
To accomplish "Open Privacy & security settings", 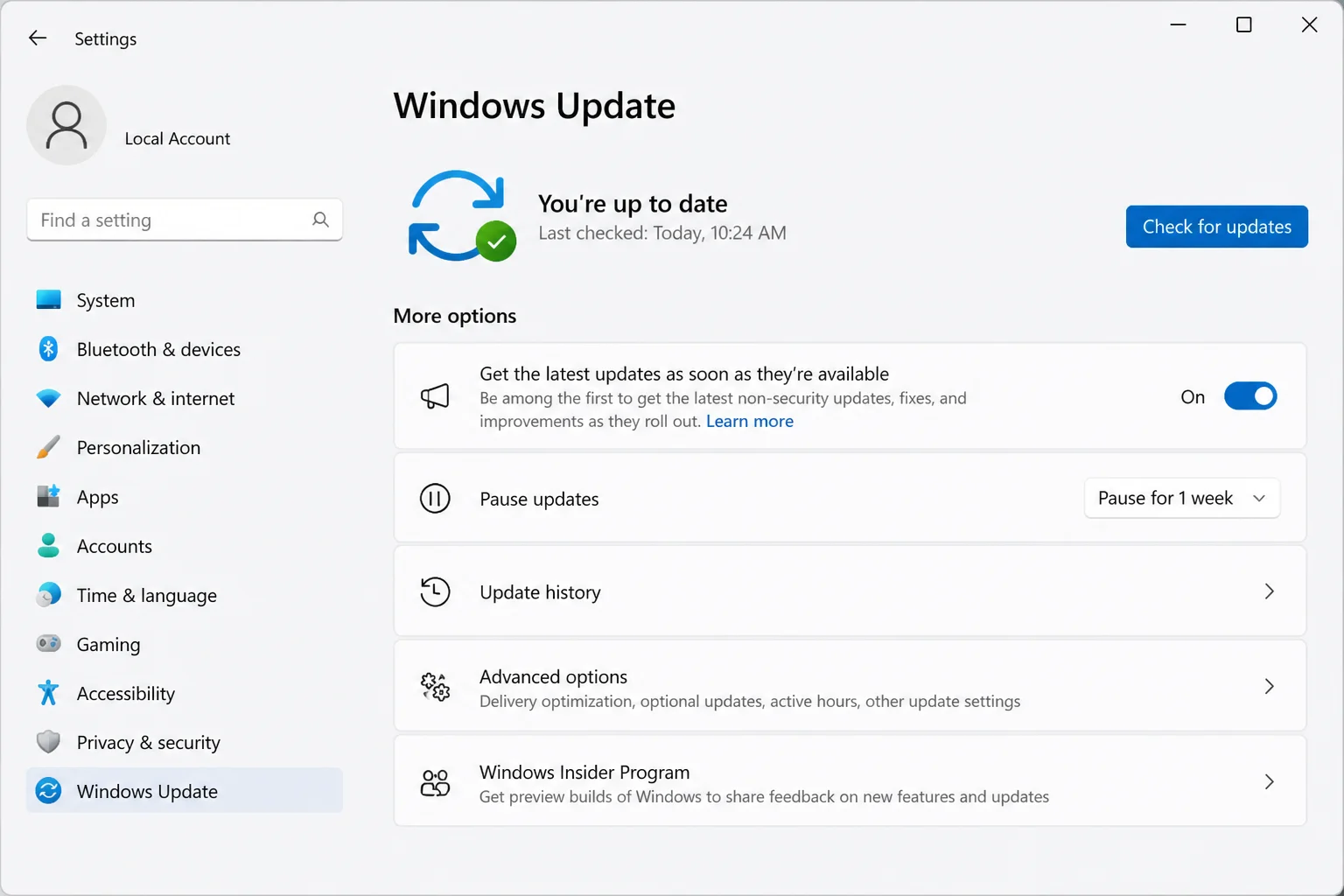I will (185, 742).
